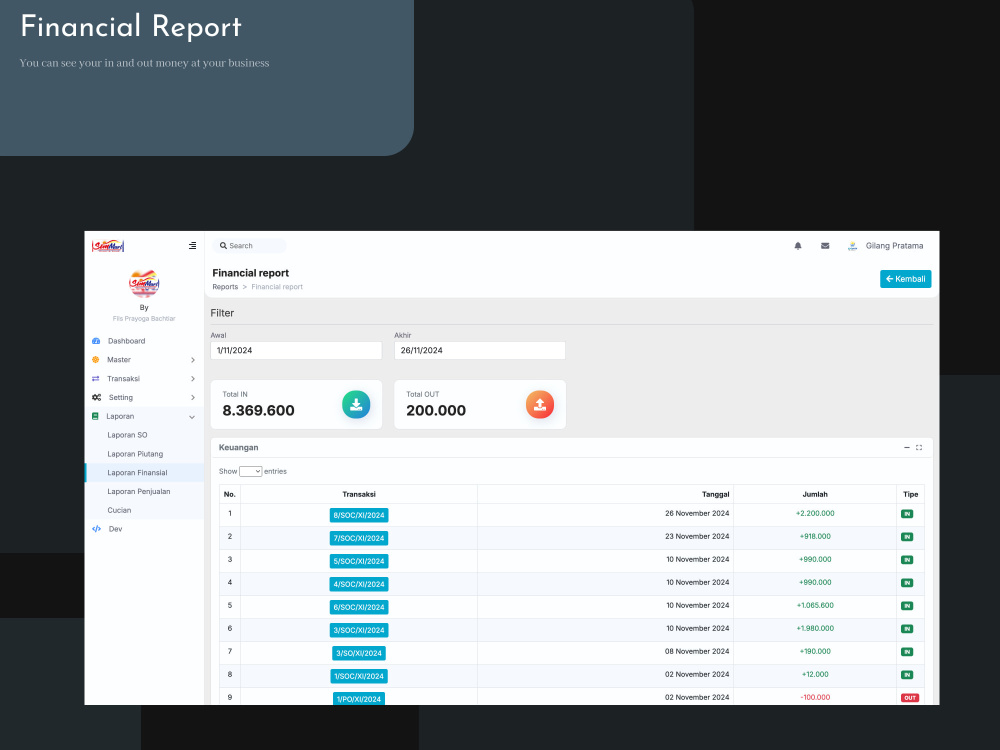The width and height of the screenshot is (1000, 750).
Task: Open transaction 7/SOC/XI/2024
Action: pos(359,538)
